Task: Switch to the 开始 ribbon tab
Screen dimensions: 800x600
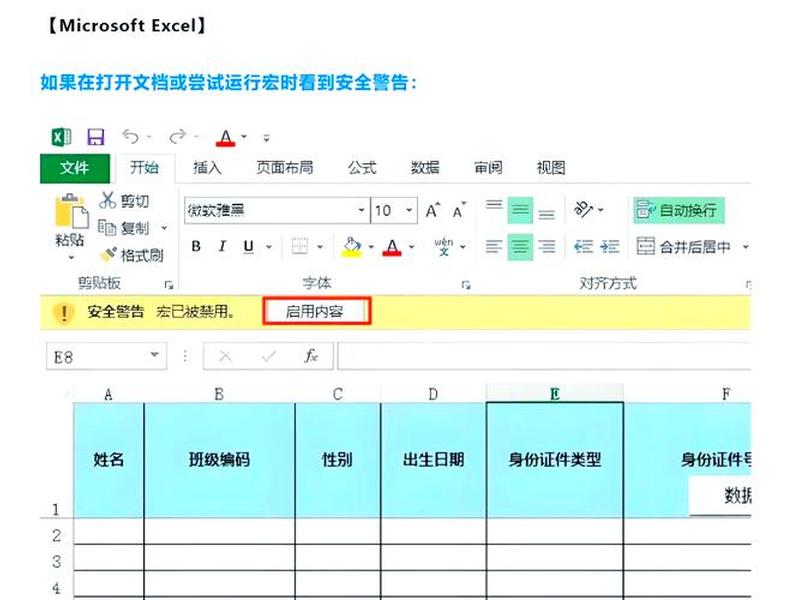Action: 144,167
